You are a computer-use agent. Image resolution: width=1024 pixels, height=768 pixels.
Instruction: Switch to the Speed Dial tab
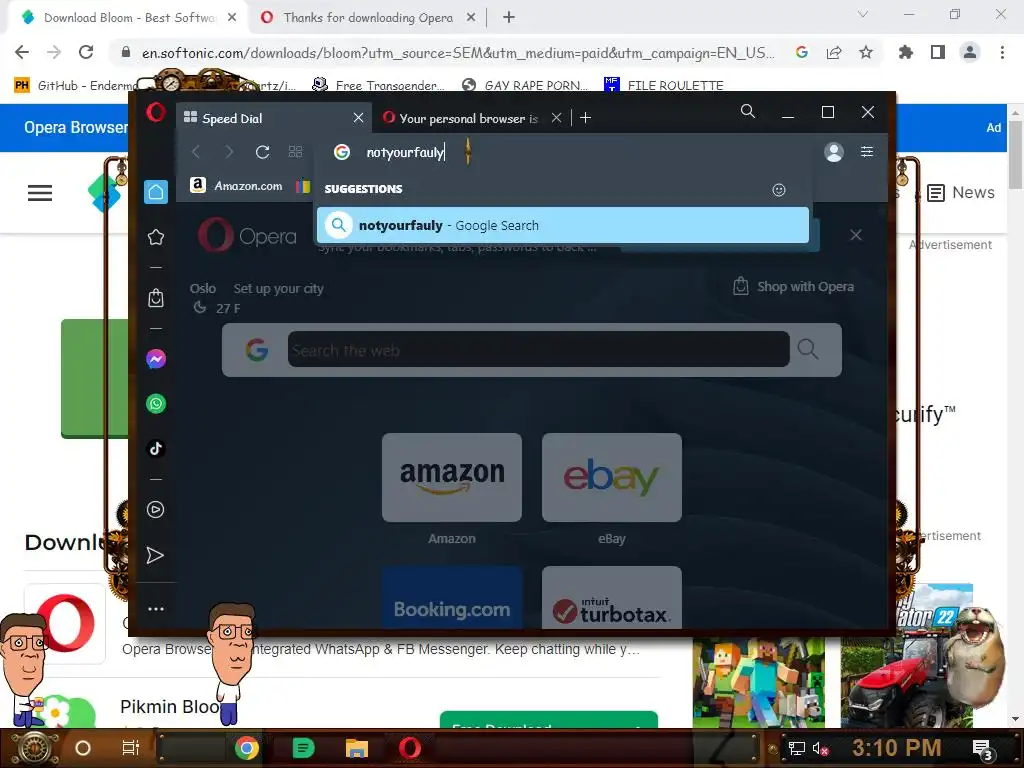[x=274, y=118]
